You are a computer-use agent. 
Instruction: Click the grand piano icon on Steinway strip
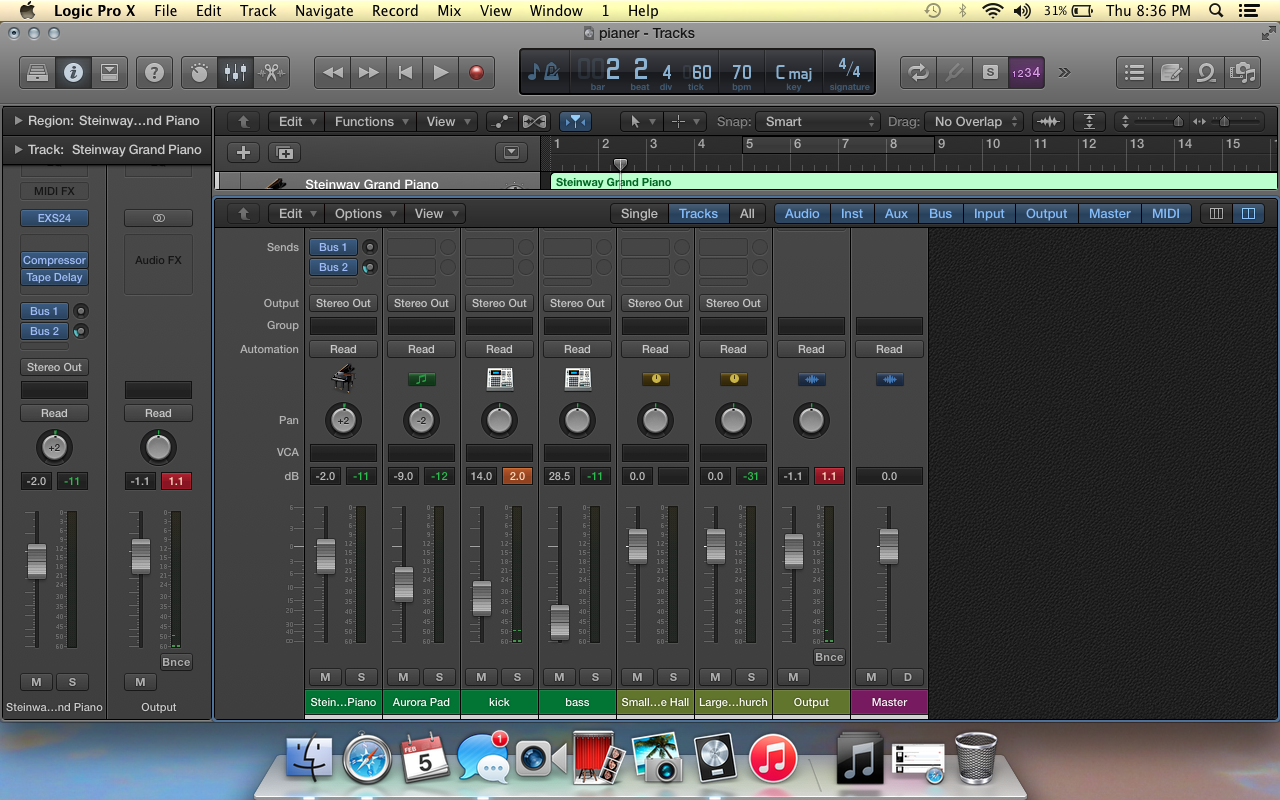click(343, 379)
